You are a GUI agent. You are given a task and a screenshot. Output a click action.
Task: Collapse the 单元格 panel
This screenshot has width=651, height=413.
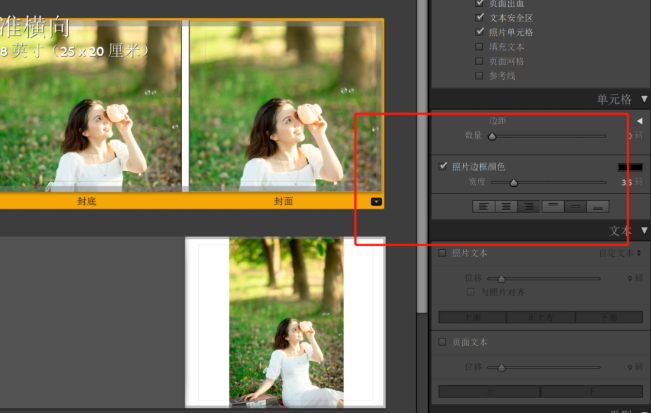[x=644, y=99]
